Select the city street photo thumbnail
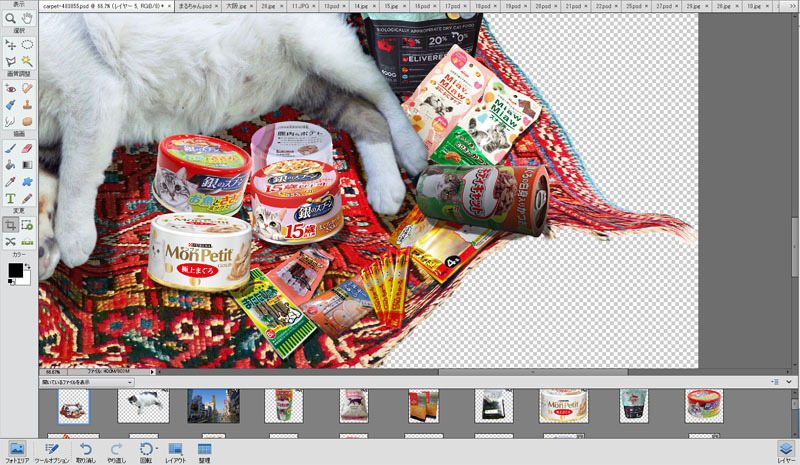Image resolution: width=800 pixels, height=465 pixels. tap(213, 406)
